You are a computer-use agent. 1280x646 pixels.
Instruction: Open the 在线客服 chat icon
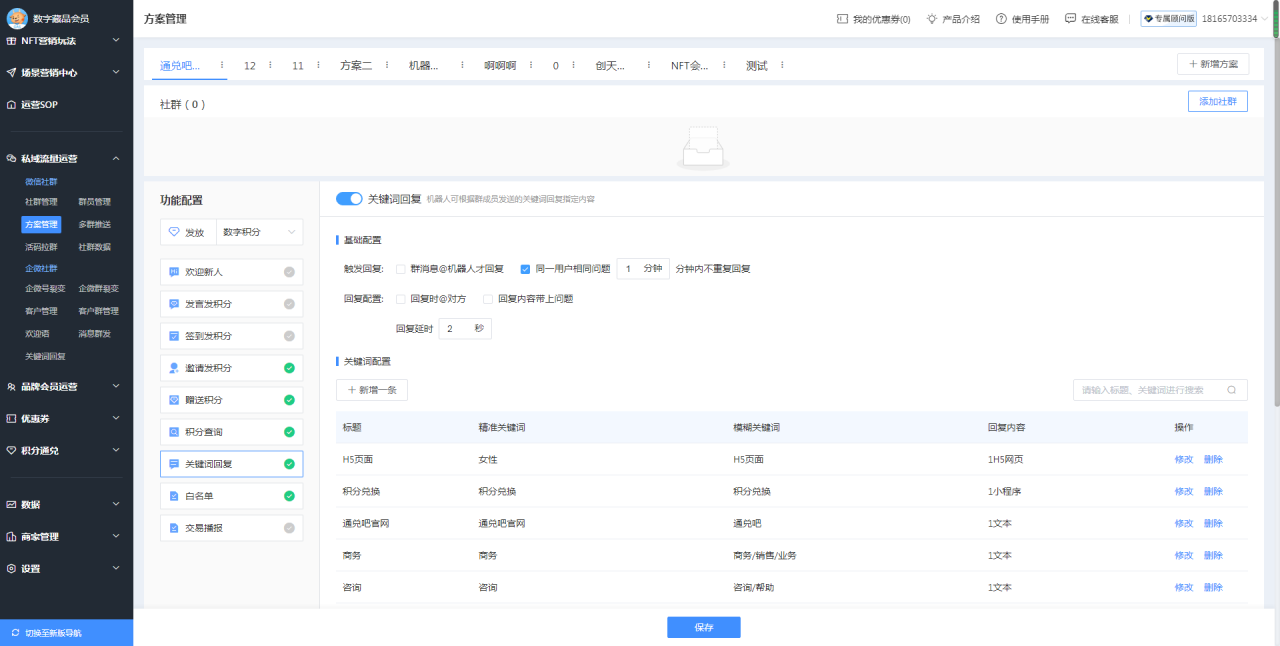point(1069,18)
